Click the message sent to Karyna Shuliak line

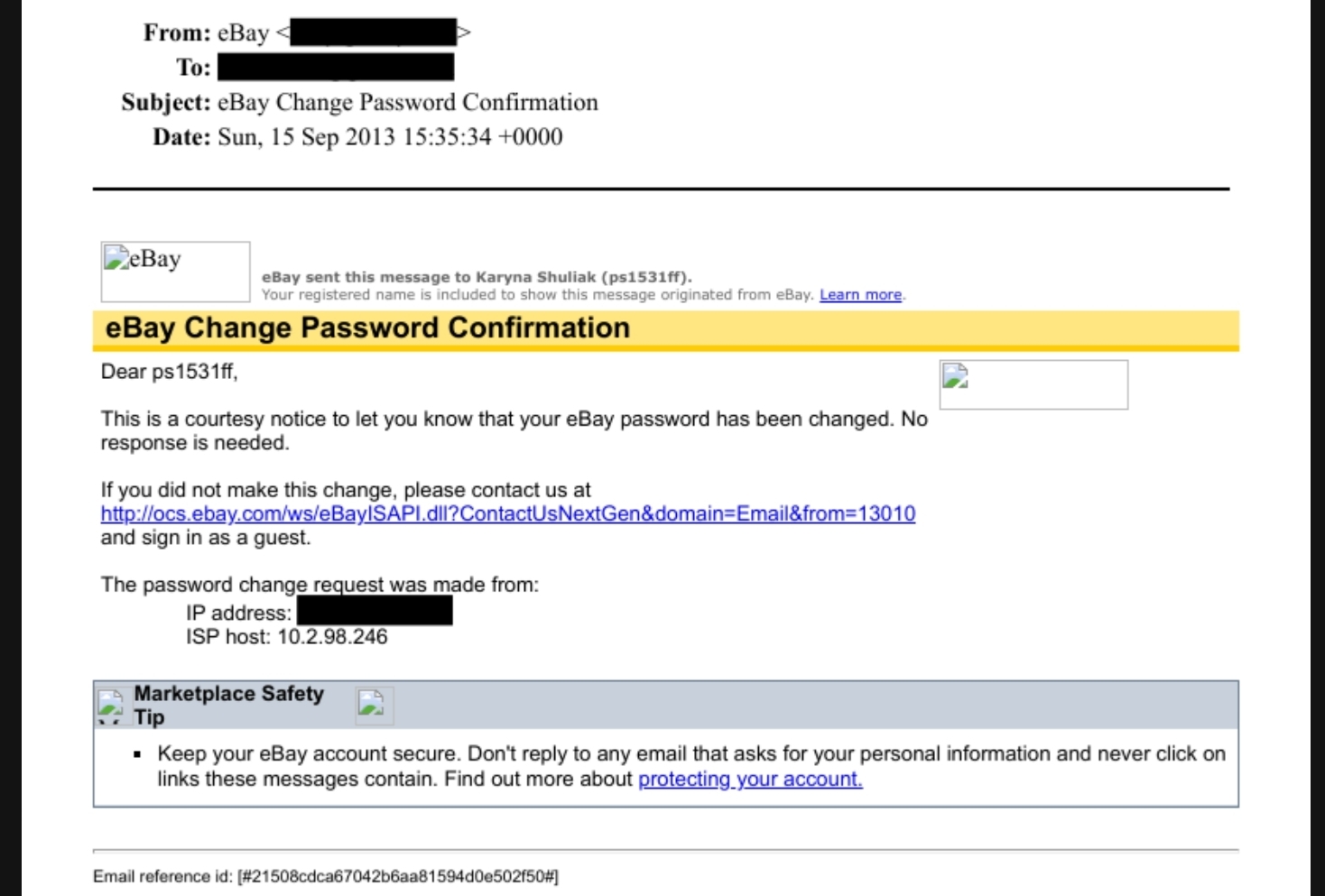[x=477, y=277]
